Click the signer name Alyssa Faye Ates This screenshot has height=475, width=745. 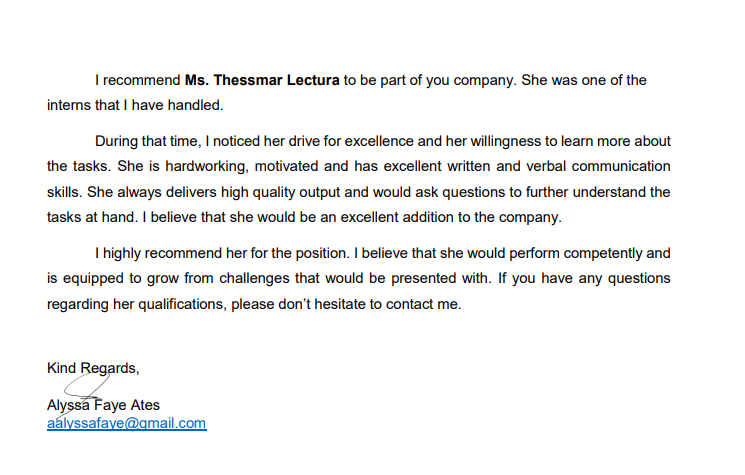[103, 405]
